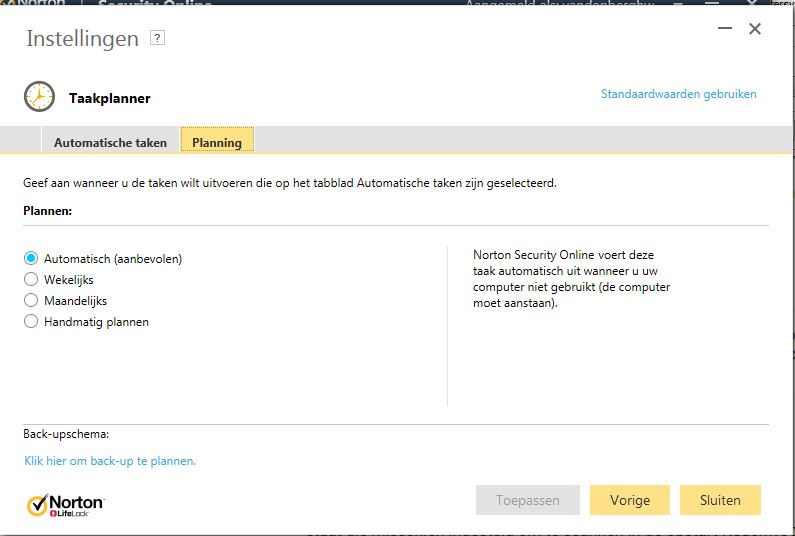The width and height of the screenshot is (795, 536).
Task: Close the Instellingen window with X
Action: tap(755, 29)
